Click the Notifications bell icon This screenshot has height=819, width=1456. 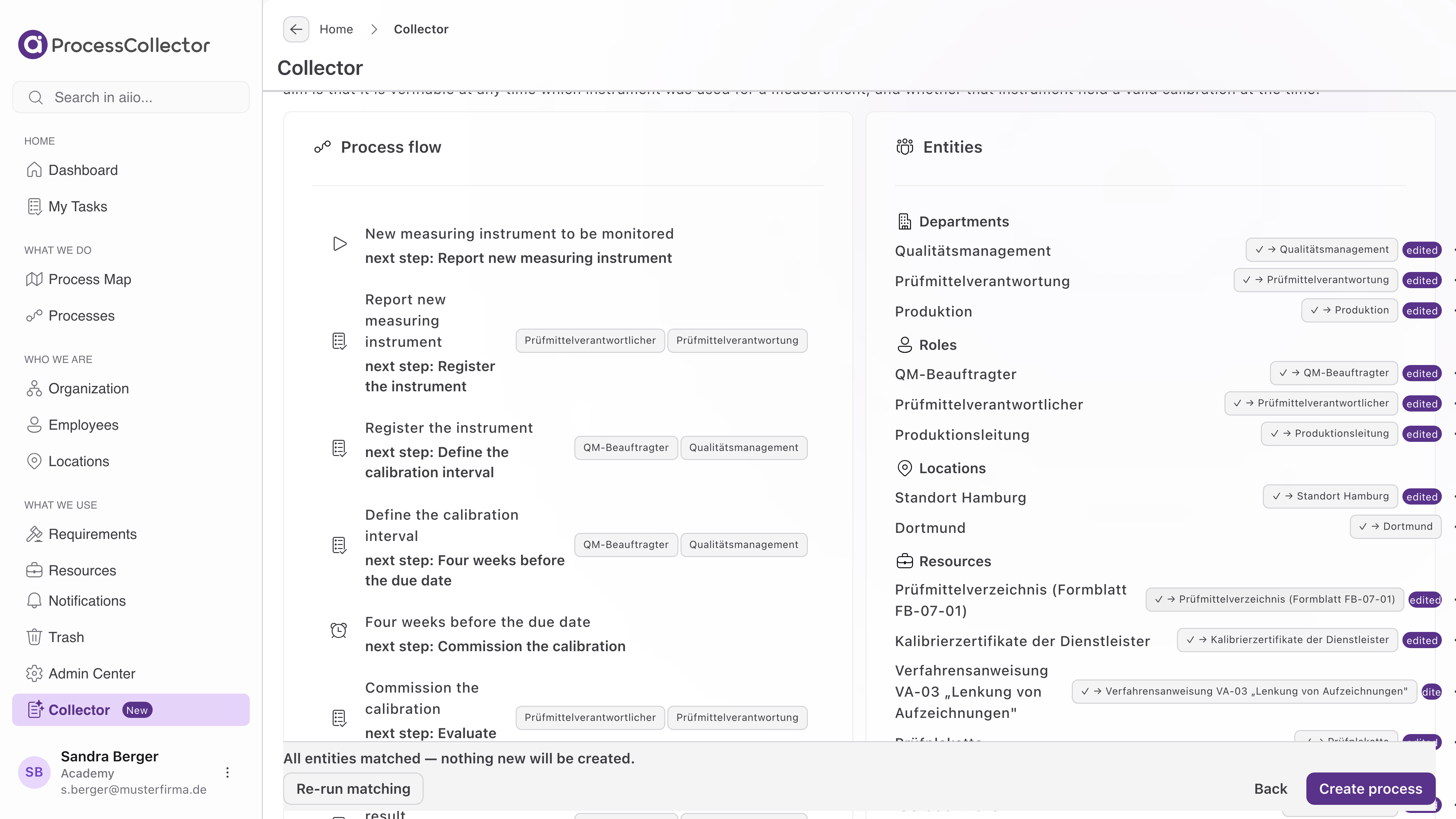34,600
